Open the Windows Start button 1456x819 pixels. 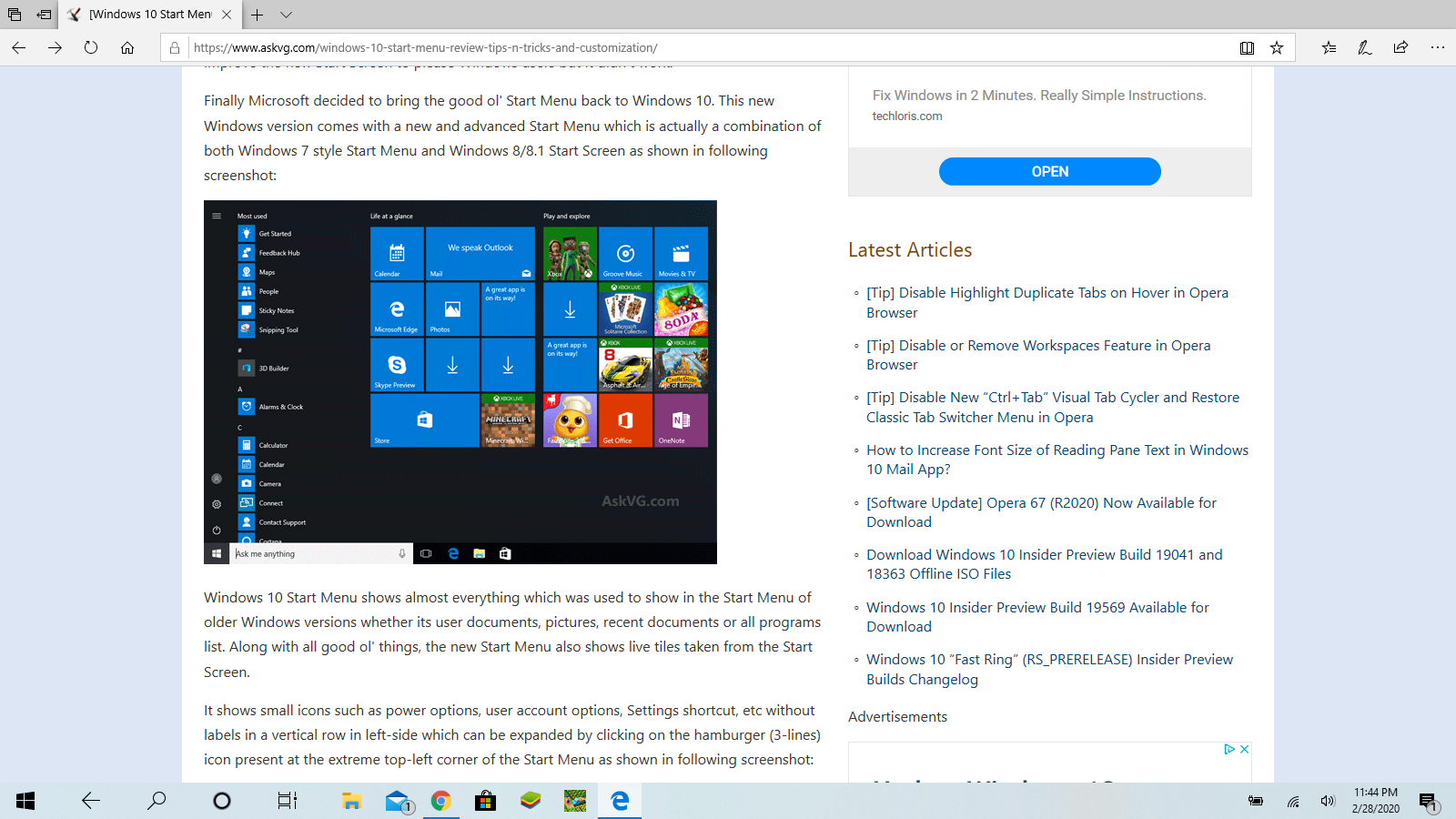pyautogui.click(x=25, y=801)
